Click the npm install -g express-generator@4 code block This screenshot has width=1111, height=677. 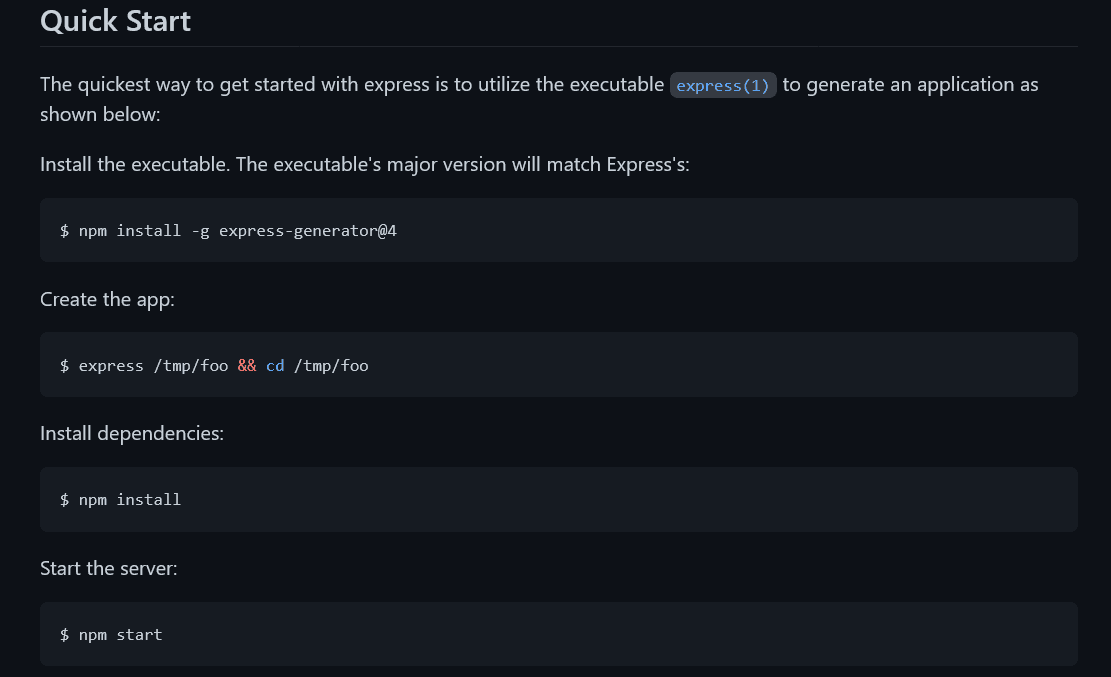click(x=558, y=230)
